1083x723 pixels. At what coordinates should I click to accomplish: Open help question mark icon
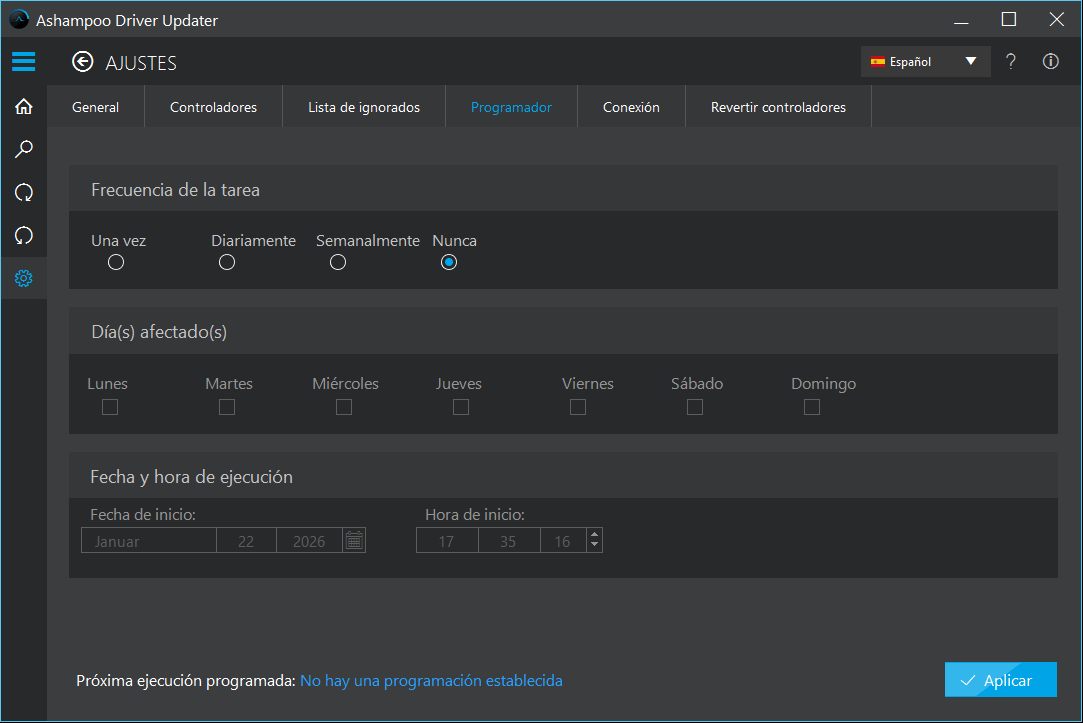[1011, 62]
